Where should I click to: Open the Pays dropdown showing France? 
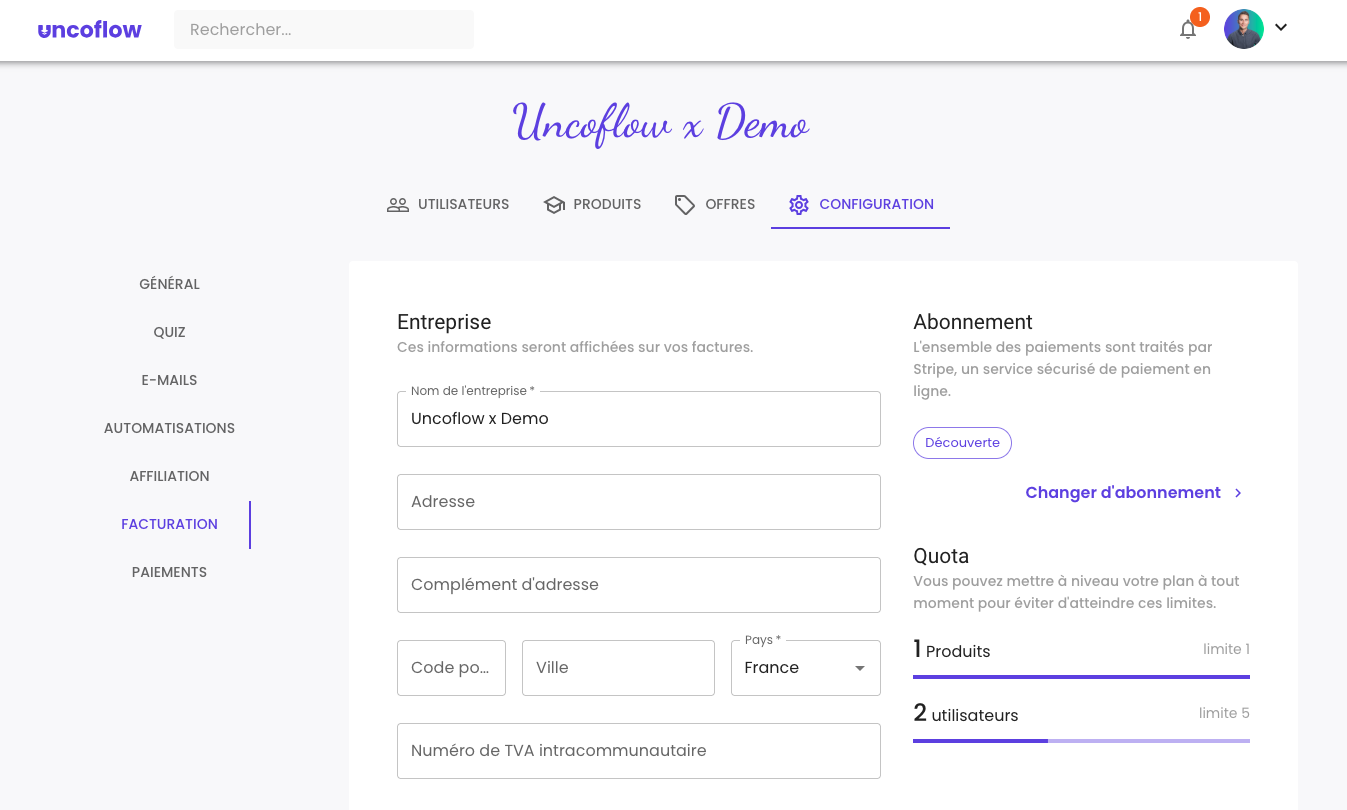pyautogui.click(x=806, y=668)
